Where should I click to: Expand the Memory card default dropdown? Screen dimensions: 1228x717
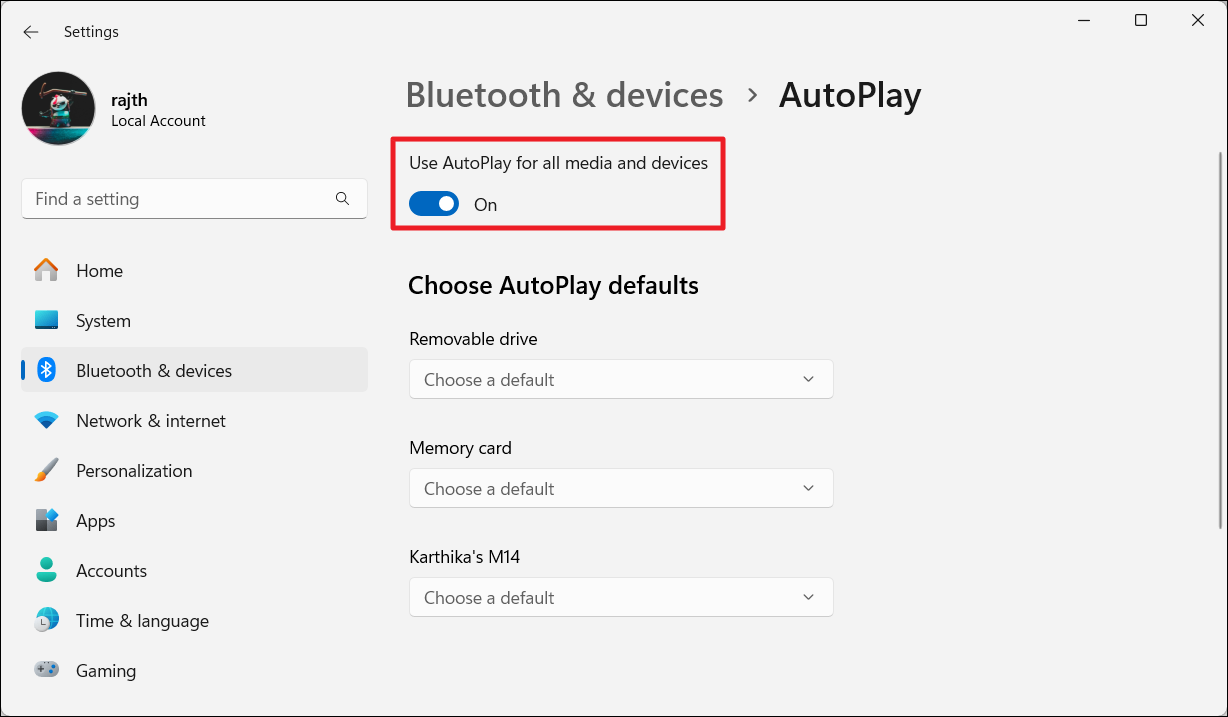coord(621,489)
